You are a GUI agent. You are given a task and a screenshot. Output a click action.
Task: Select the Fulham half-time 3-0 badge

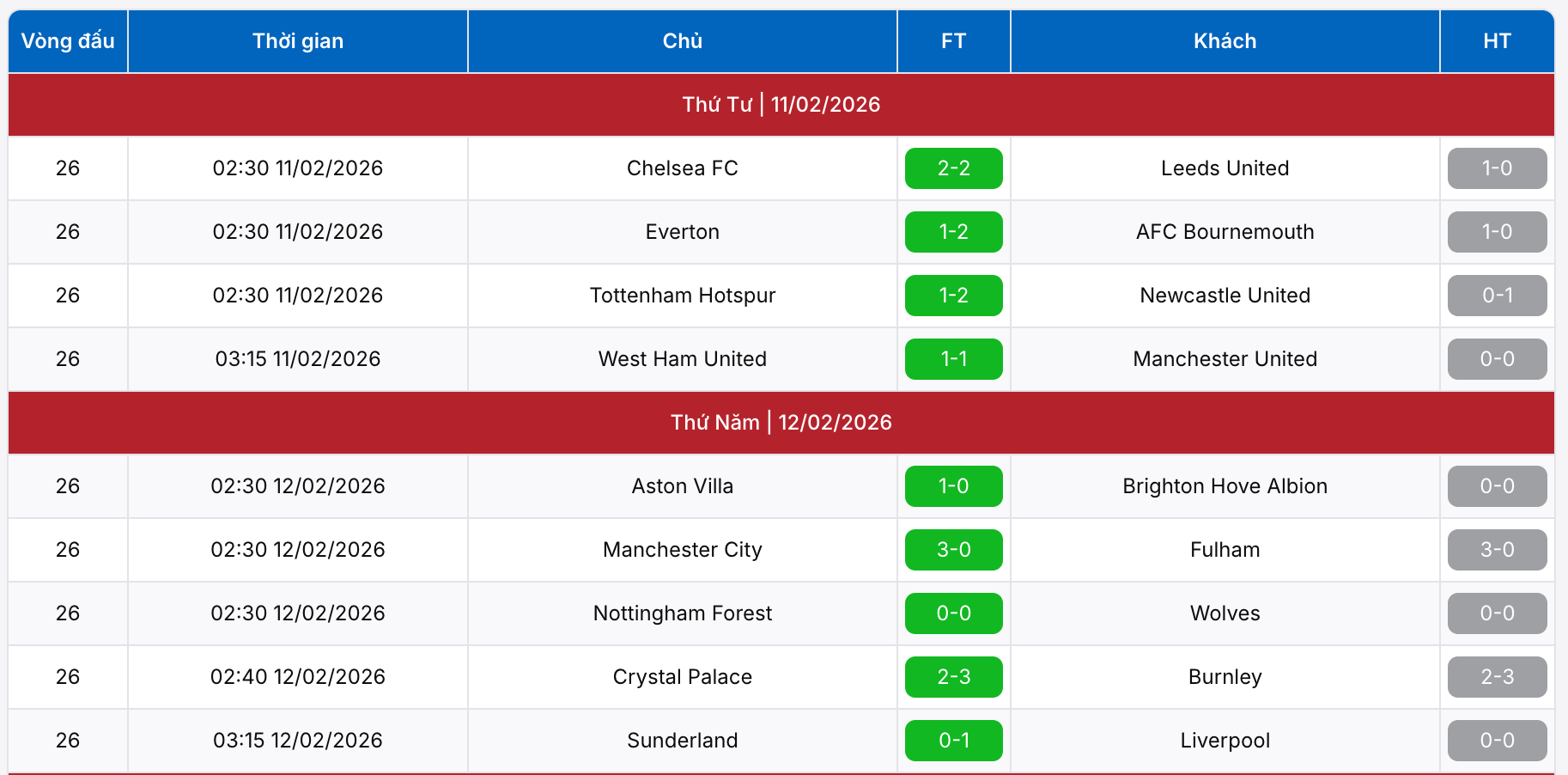[1497, 550]
